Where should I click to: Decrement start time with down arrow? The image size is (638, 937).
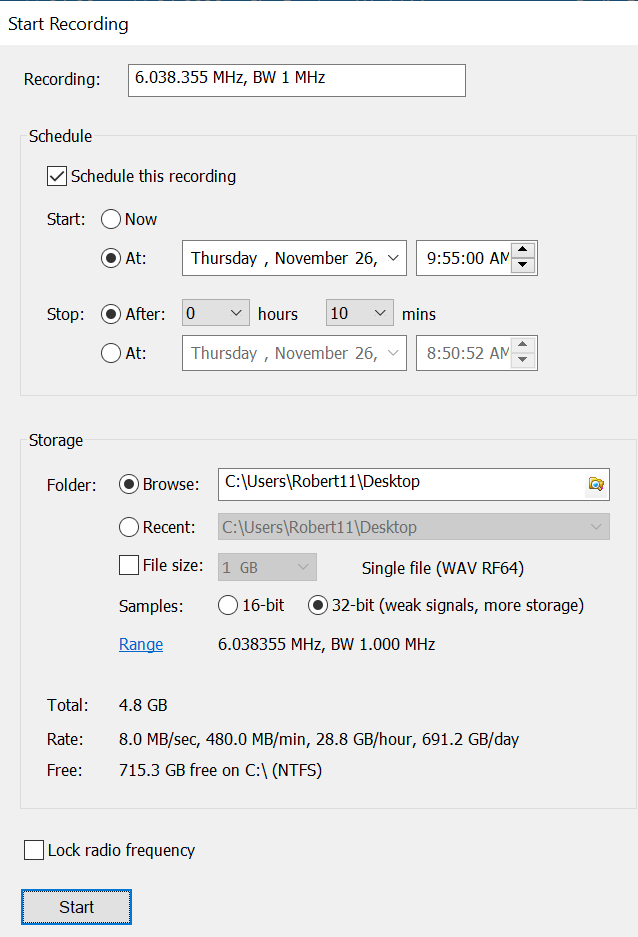(x=525, y=266)
